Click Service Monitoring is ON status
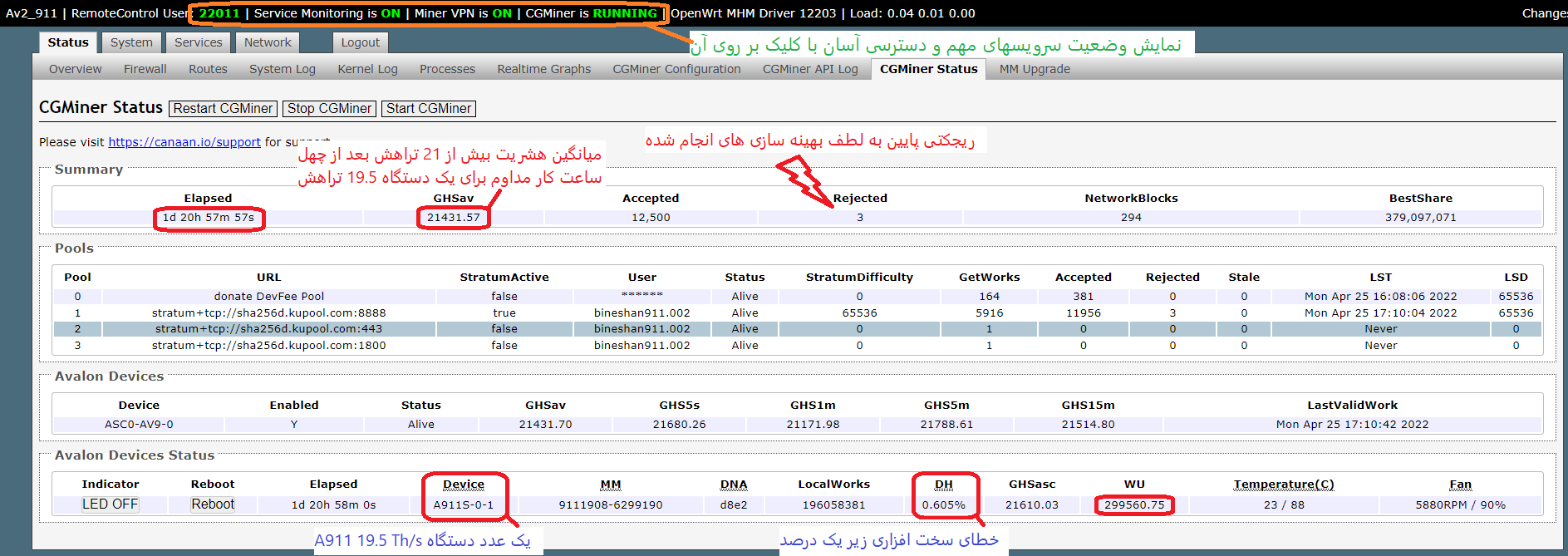This screenshot has height=556, width=1568. click(x=327, y=13)
